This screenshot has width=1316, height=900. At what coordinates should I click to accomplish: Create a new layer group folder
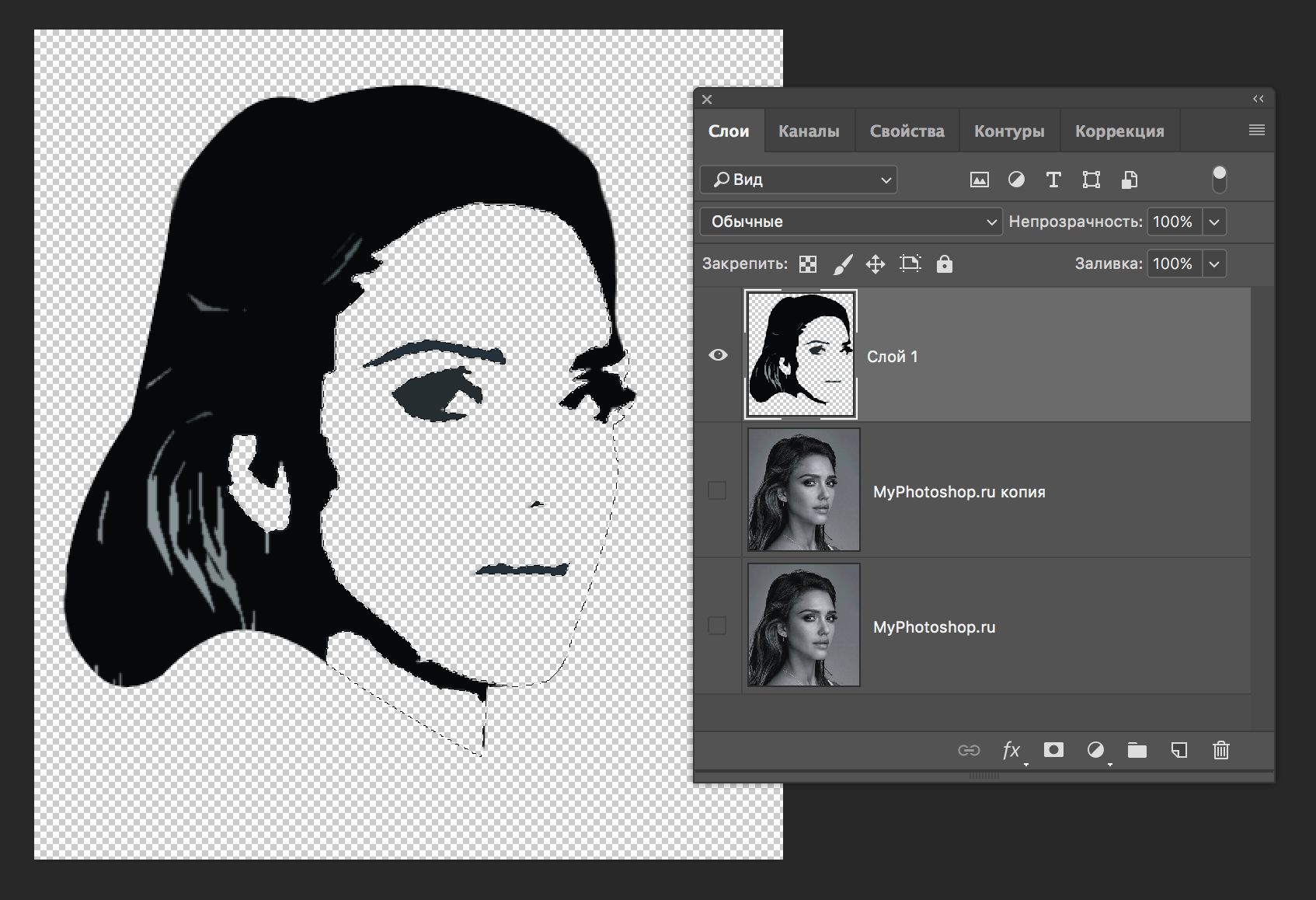[x=1137, y=750]
